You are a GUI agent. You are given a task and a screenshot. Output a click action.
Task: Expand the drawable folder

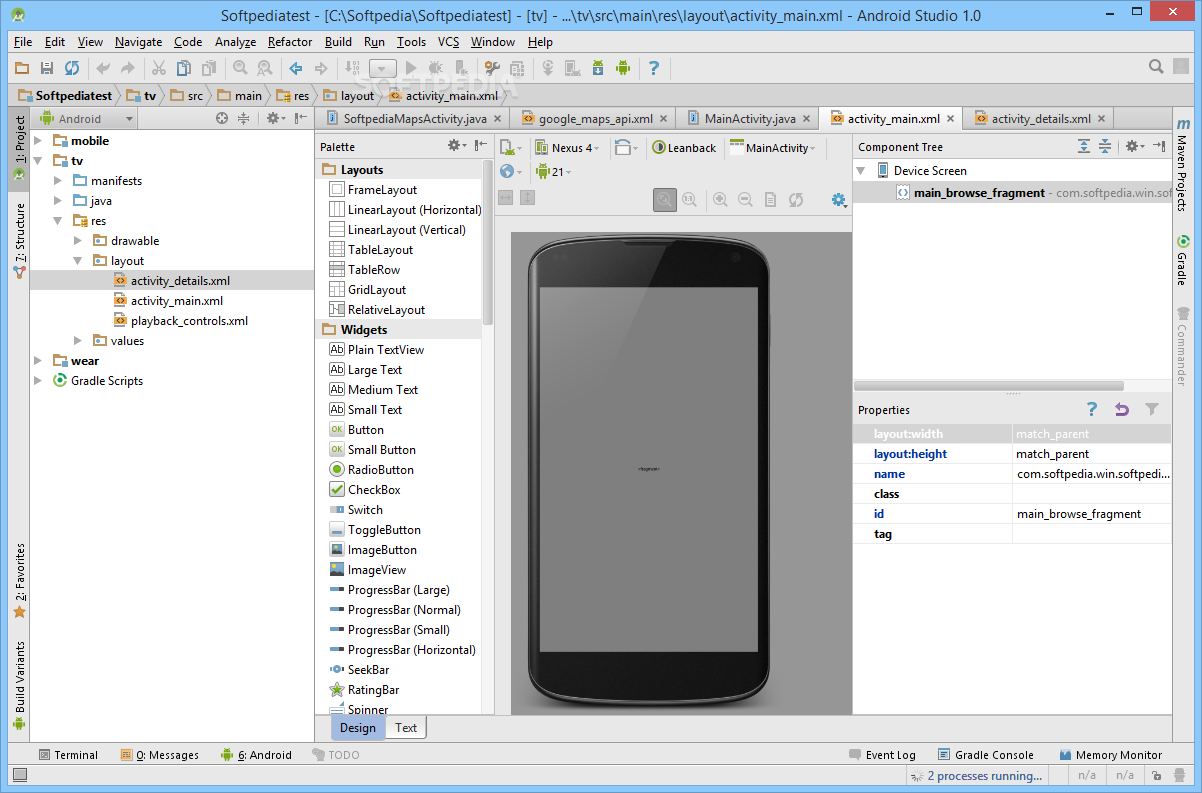[78, 241]
